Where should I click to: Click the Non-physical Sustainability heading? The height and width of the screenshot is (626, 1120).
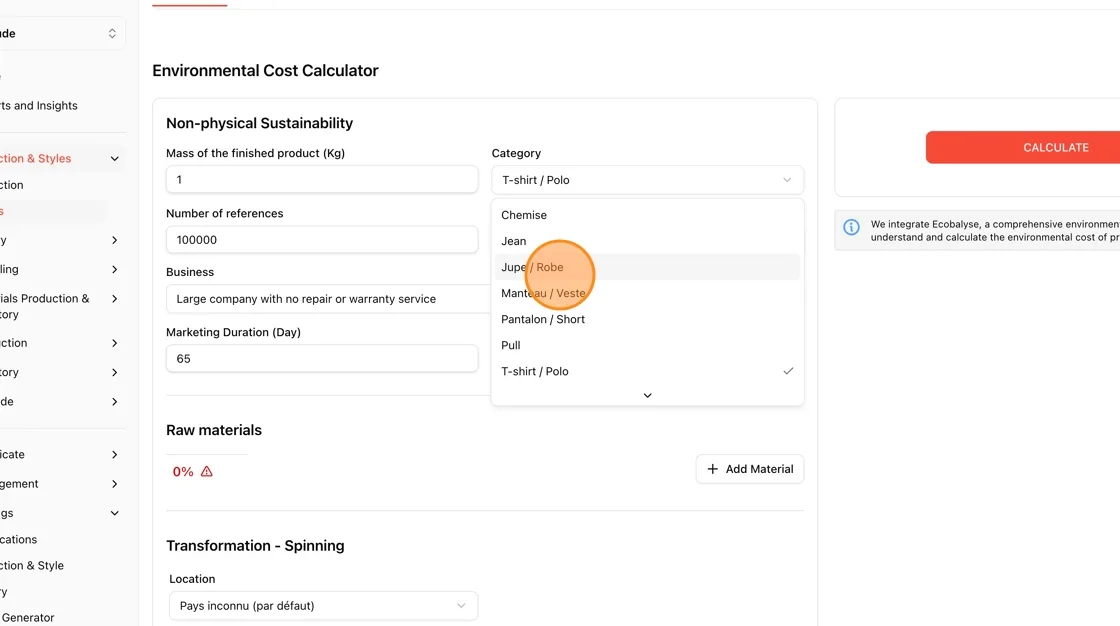pos(259,123)
